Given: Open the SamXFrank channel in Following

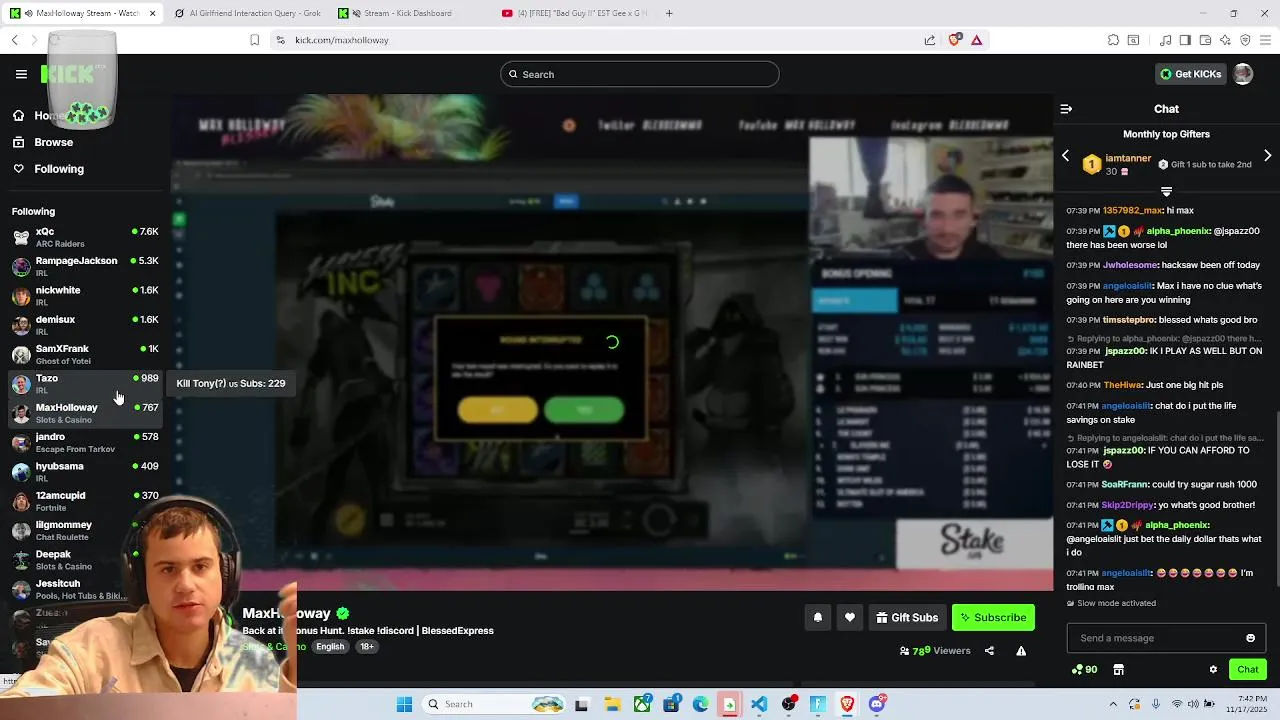Looking at the screenshot, I should click(84, 354).
